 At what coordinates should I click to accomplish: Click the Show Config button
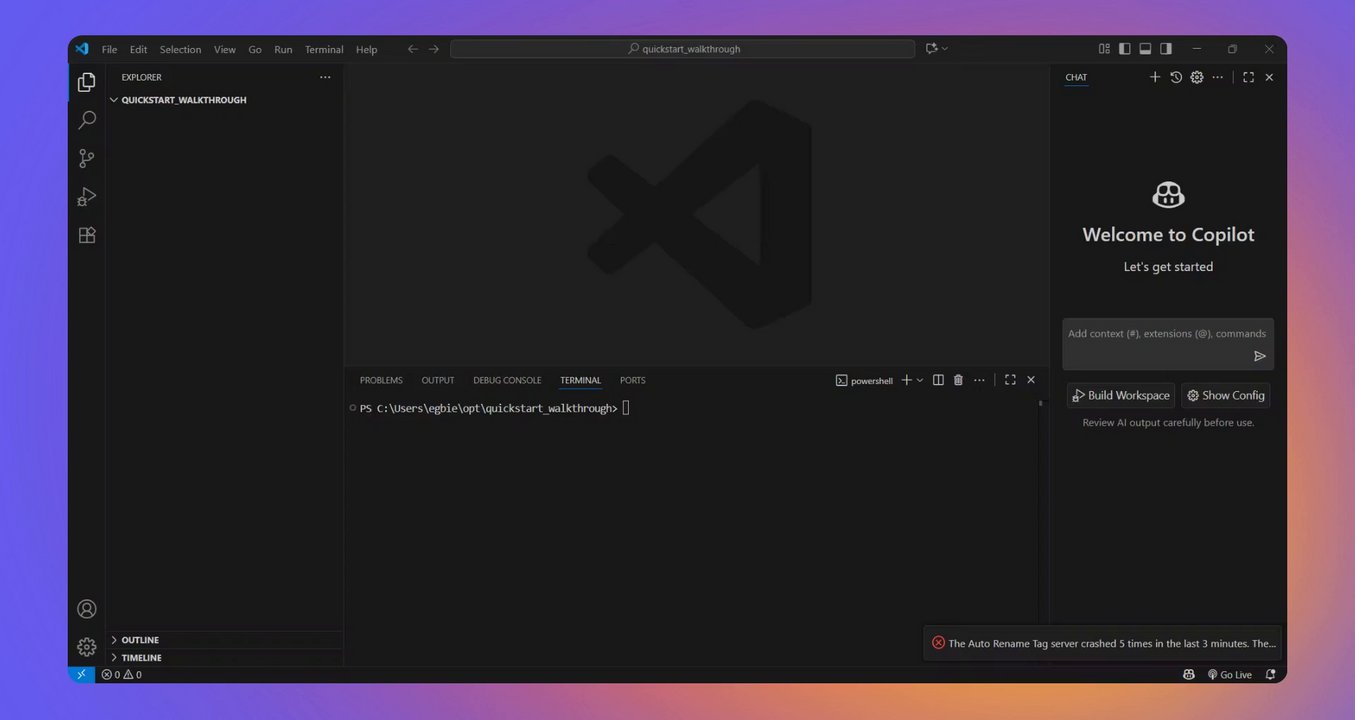[1226, 395]
